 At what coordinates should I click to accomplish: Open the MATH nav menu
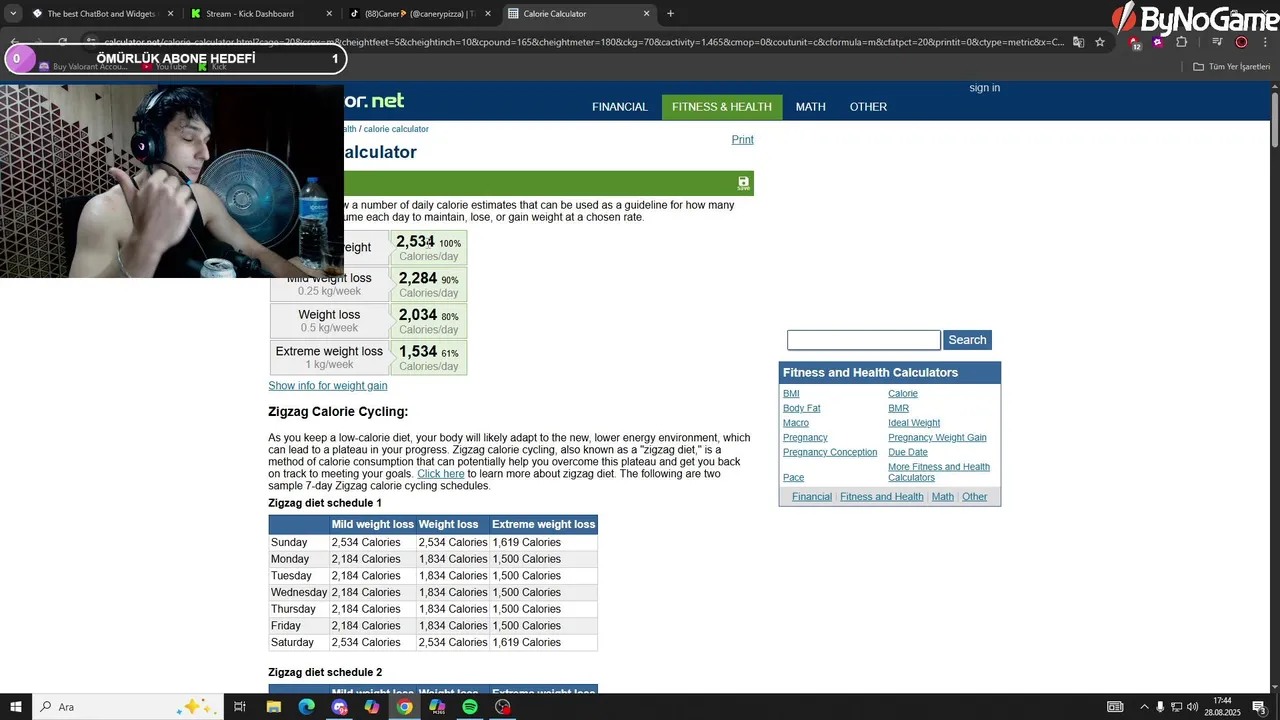pos(811,107)
